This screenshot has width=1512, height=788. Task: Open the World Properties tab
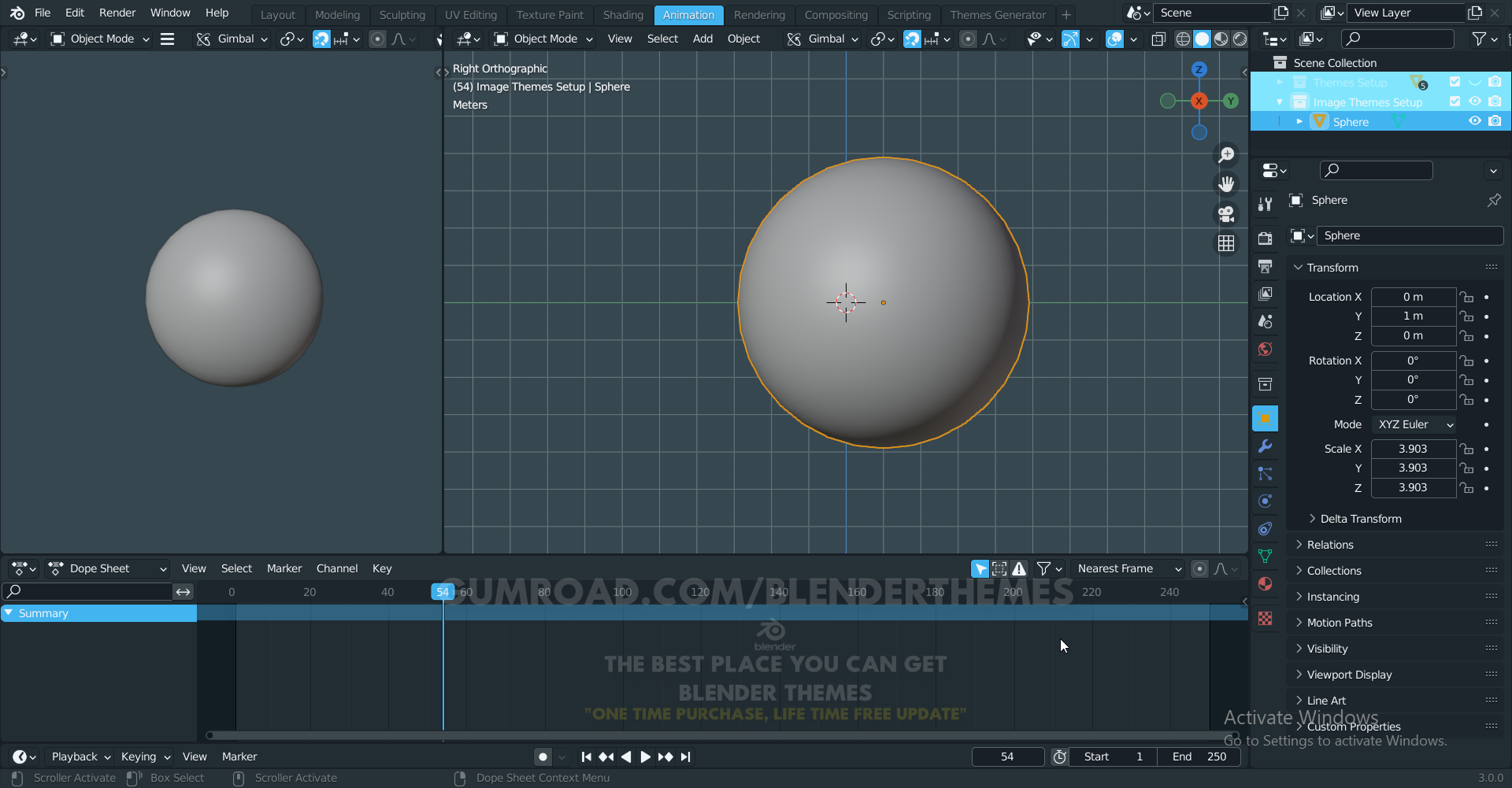click(x=1266, y=350)
